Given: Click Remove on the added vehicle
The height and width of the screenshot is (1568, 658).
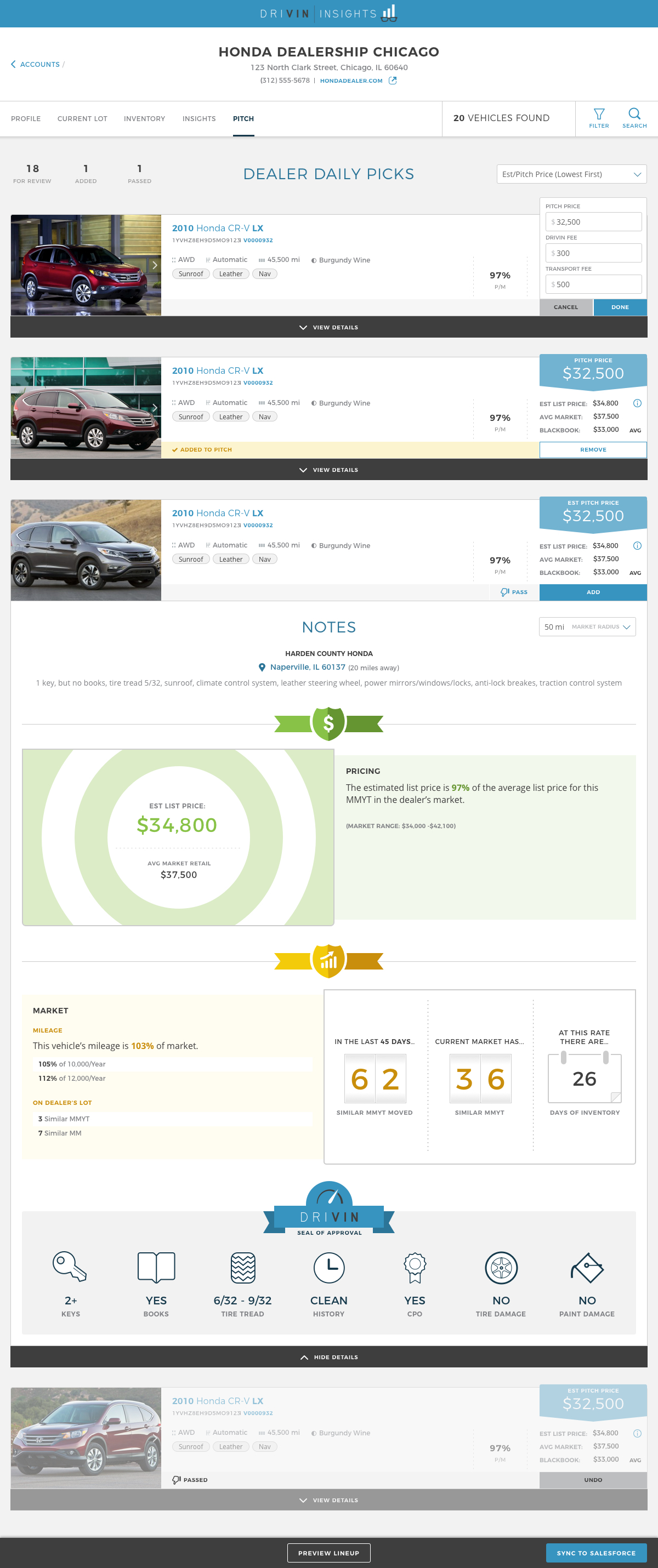Looking at the screenshot, I should tap(593, 450).
